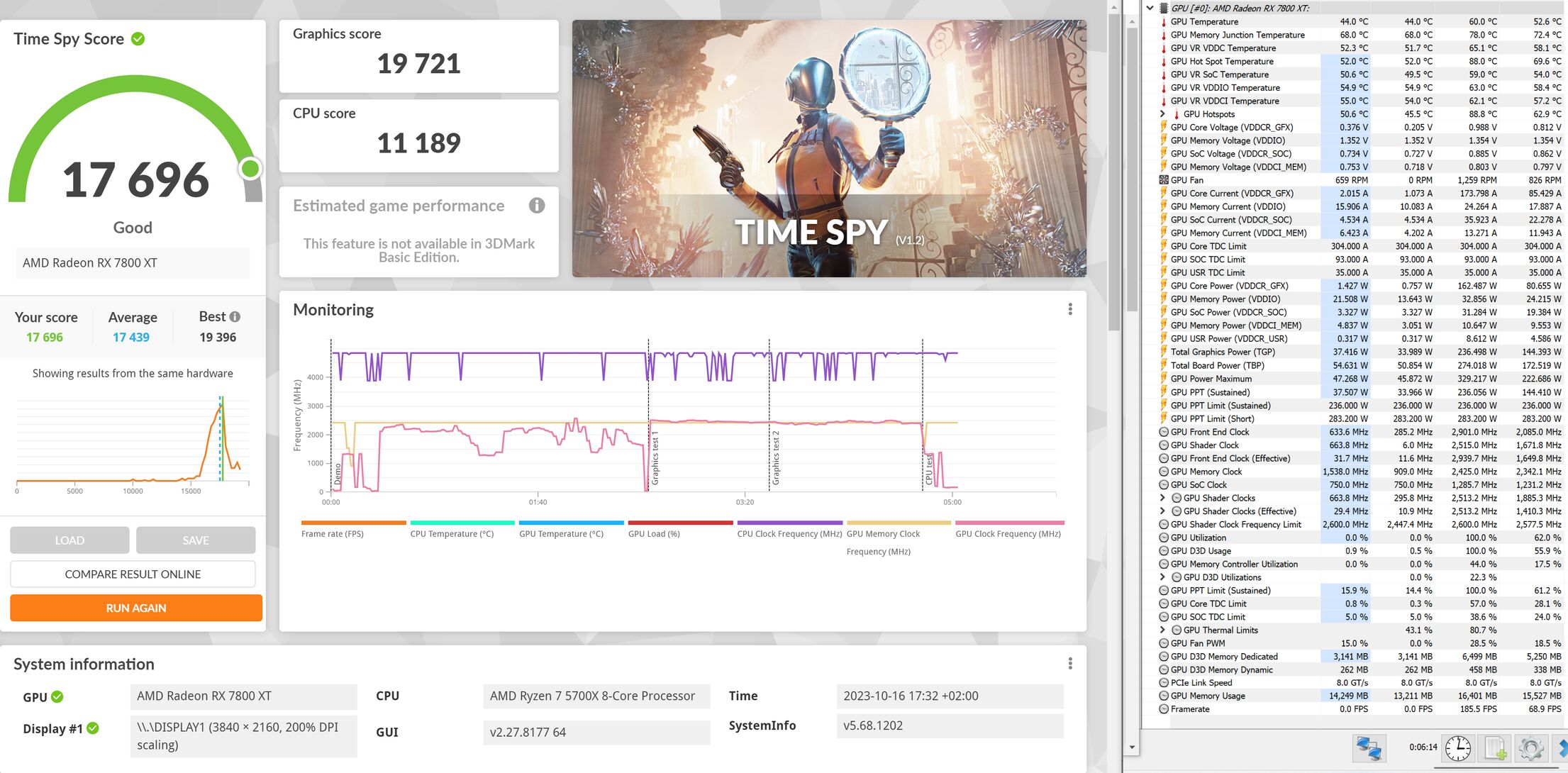Click the icon beside PCIe Link Speed
1568x773 pixels.
pos(1164,683)
